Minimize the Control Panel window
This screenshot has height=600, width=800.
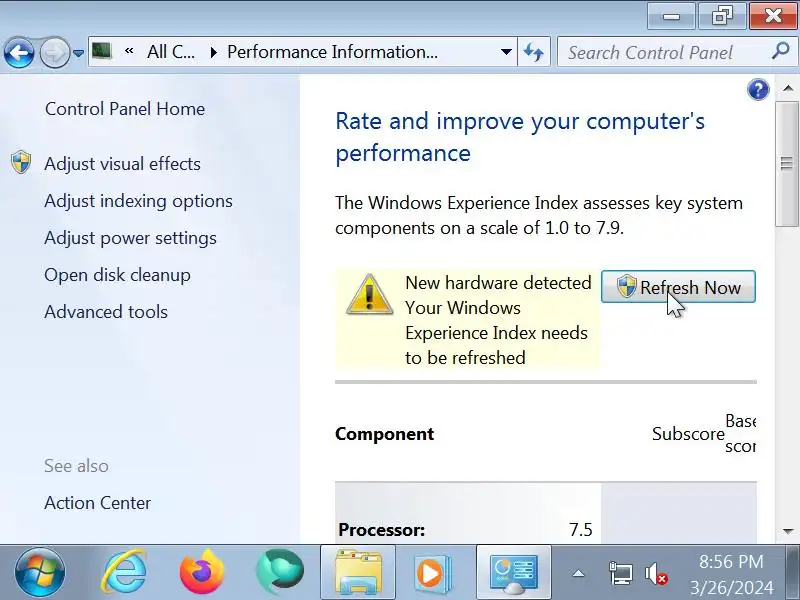(x=671, y=16)
